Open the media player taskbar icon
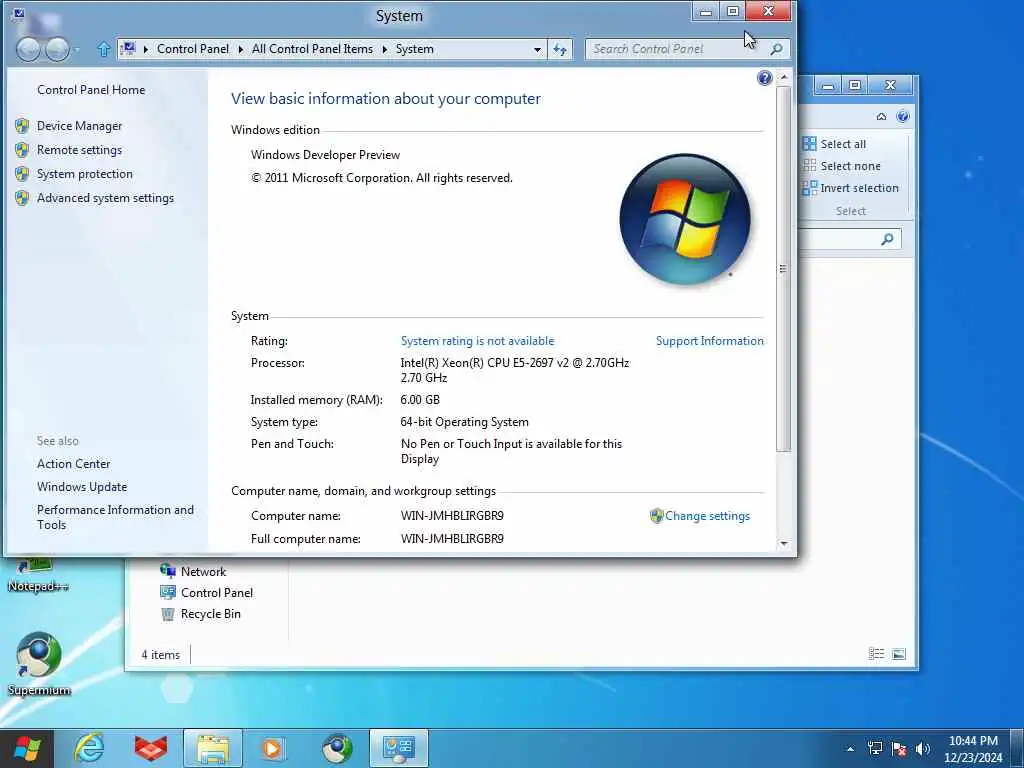The height and width of the screenshot is (768, 1024). click(x=274, y=748)
